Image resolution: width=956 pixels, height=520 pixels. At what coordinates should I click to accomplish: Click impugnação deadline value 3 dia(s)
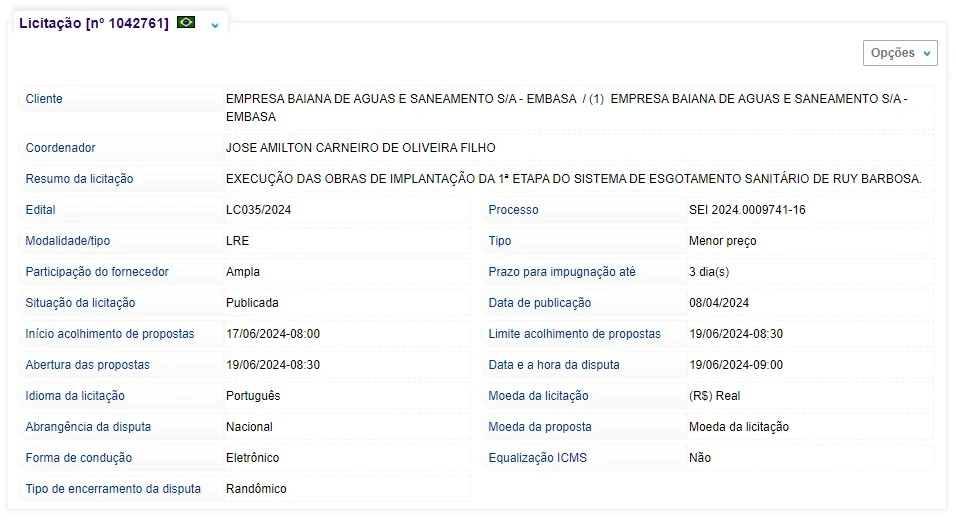[x=709, y=272]
